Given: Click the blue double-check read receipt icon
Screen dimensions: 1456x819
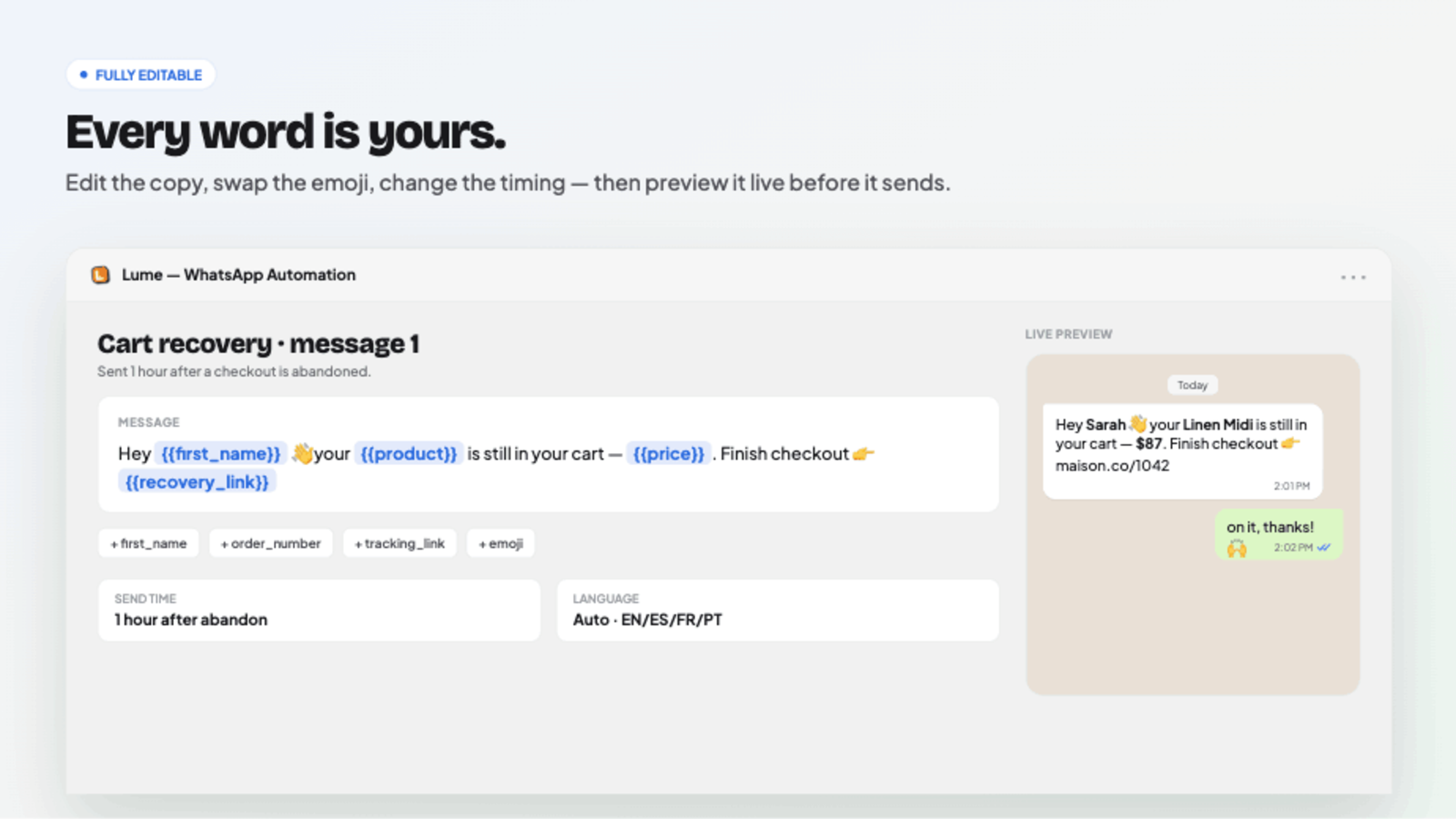Looking at the screenshot, I should (x=1324, y=548).
